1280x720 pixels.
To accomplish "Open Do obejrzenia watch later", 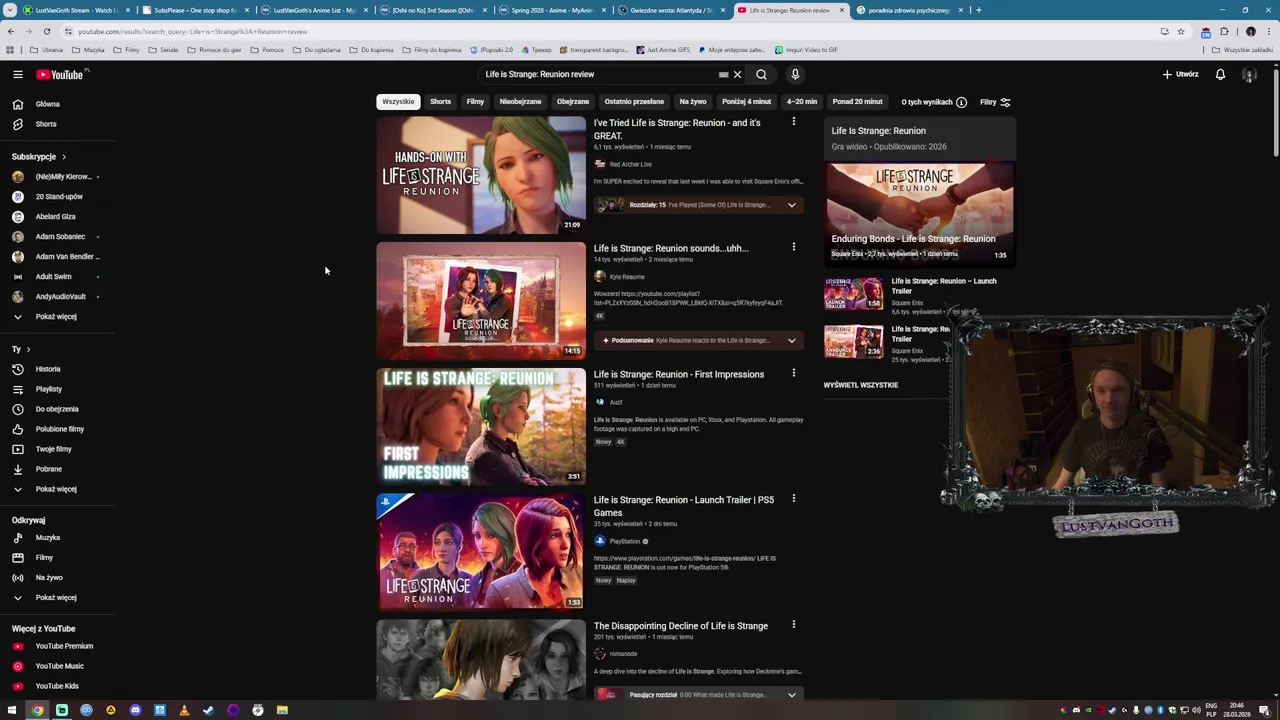I will coord(57,409).
